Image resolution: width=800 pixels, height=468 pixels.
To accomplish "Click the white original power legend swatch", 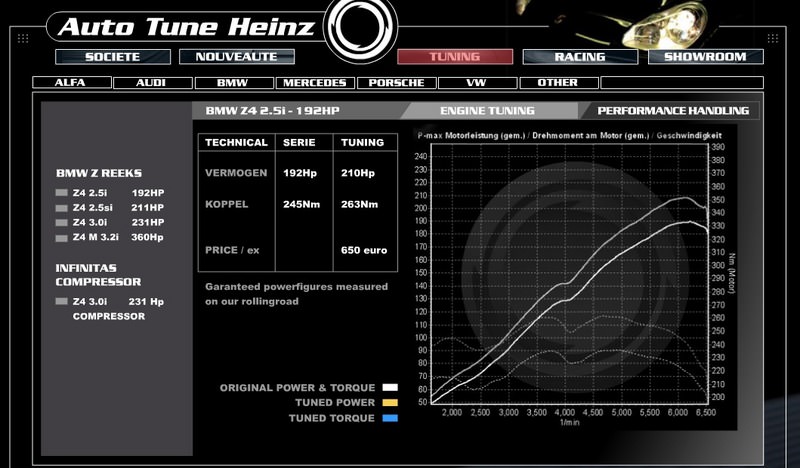I will [x=390, y=388].
